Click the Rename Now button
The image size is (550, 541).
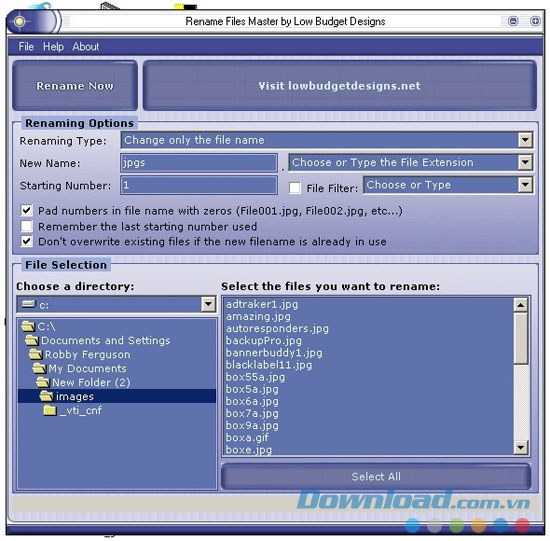point(75,86)
